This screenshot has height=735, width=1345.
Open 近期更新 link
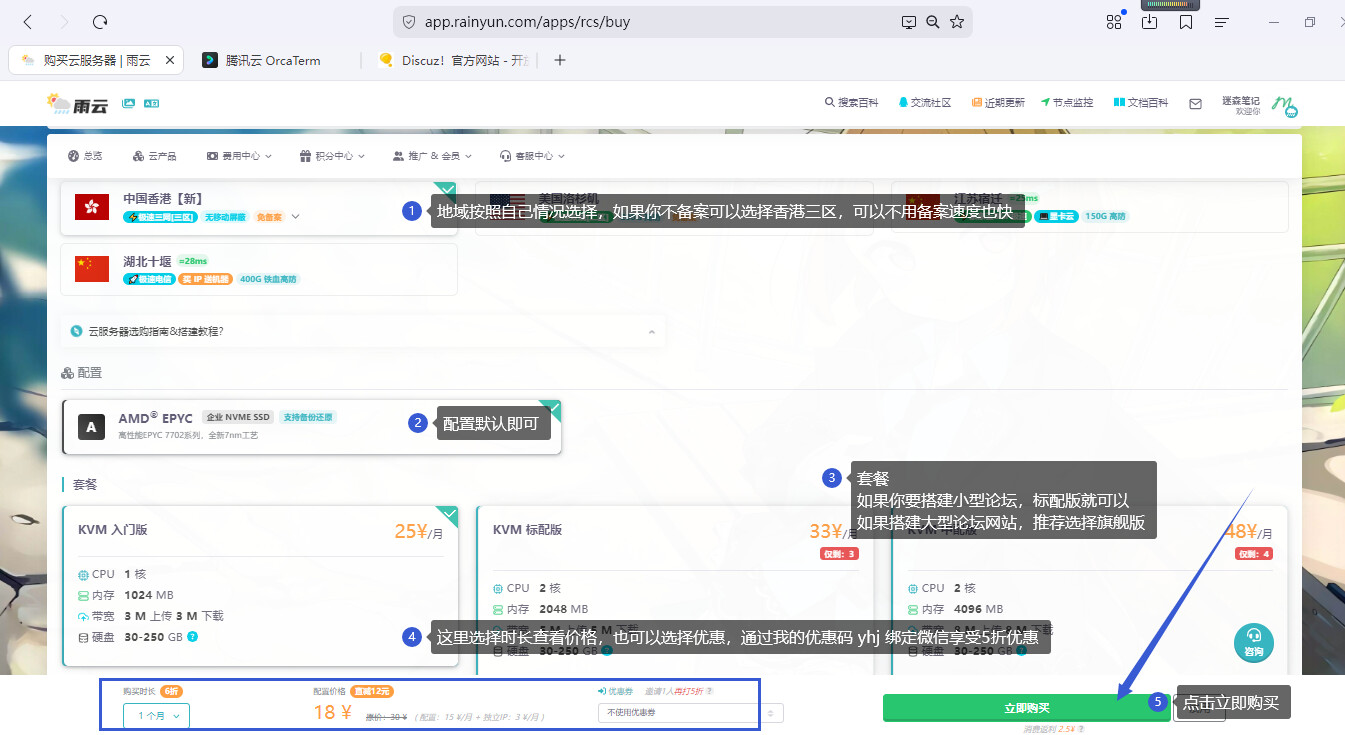coord(997,103)
